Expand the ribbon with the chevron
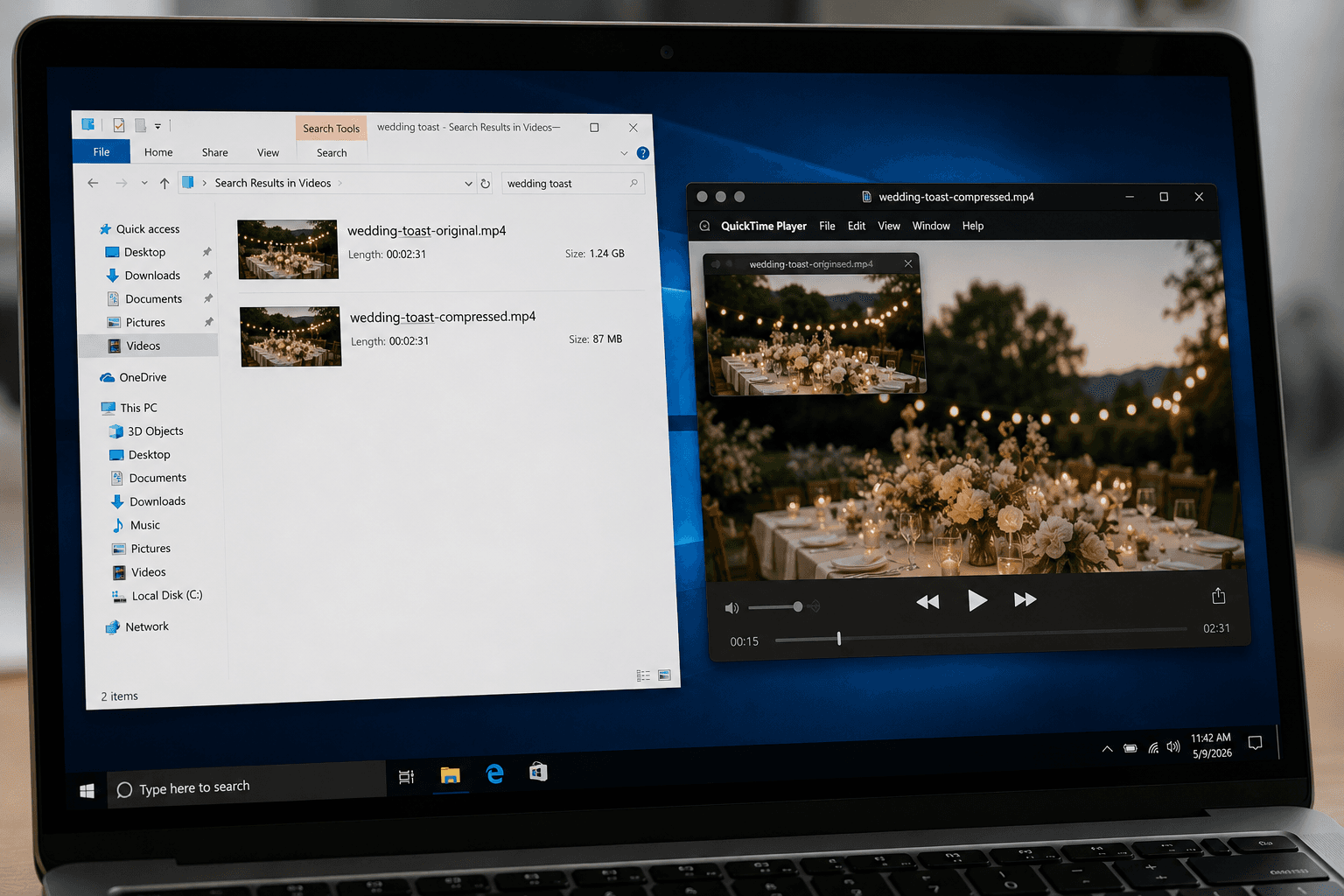1344x896 pixels. [624, 153]
